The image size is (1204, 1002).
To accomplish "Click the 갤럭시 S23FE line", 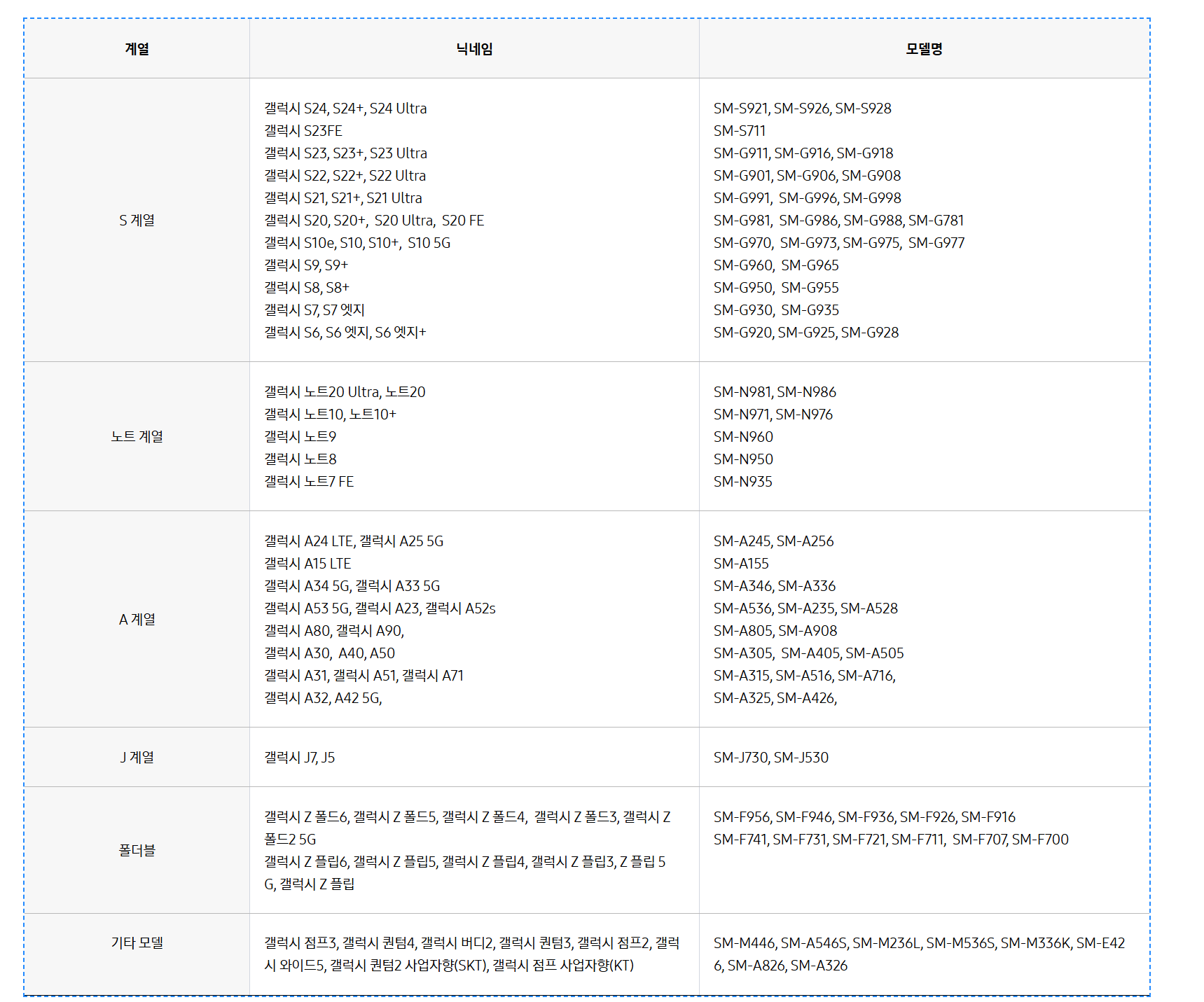I will (x=303, y=131).
